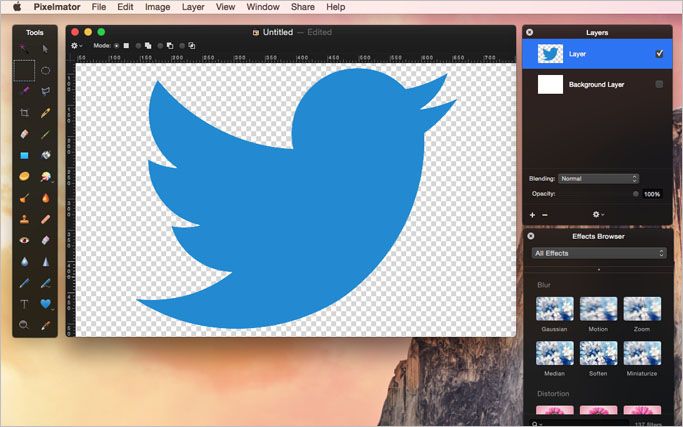Screen dimensions: 683x427
Task: Select the Paint Bucket tool
Action: 45,155
